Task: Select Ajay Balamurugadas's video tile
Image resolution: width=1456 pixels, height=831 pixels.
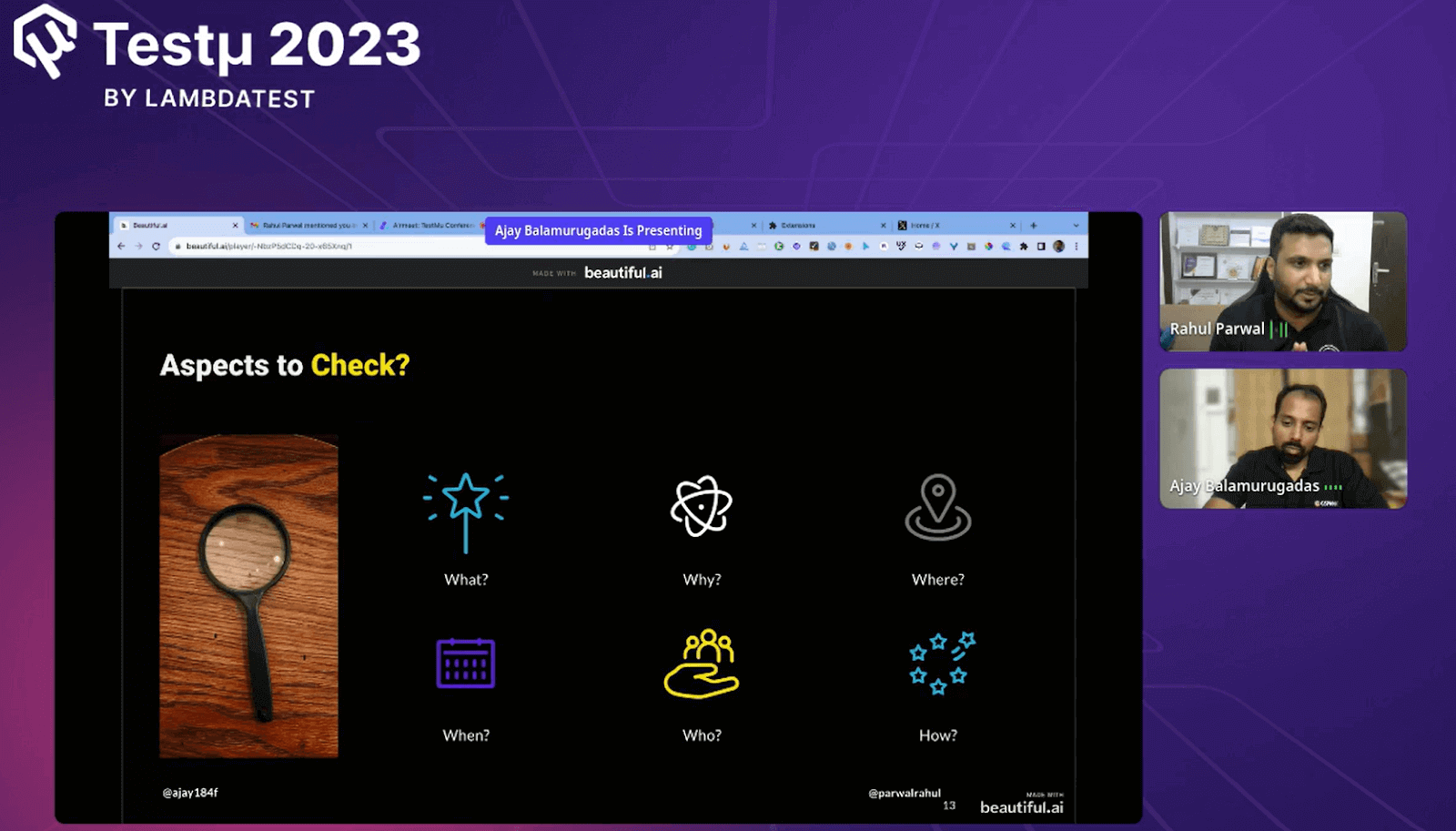Action: [1283, 439]
